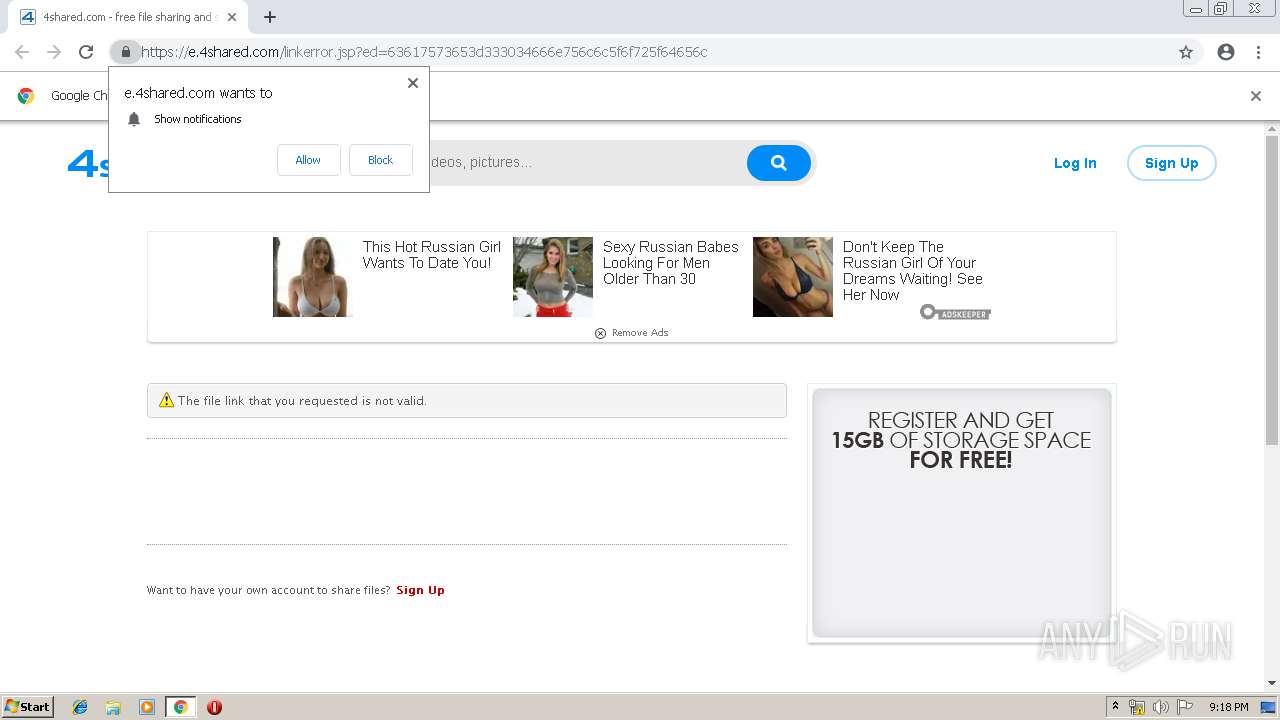Reload the page with the refresh icon
Image resolution: width=1280 pixels, height=720 pixels.
click(86, 52)
